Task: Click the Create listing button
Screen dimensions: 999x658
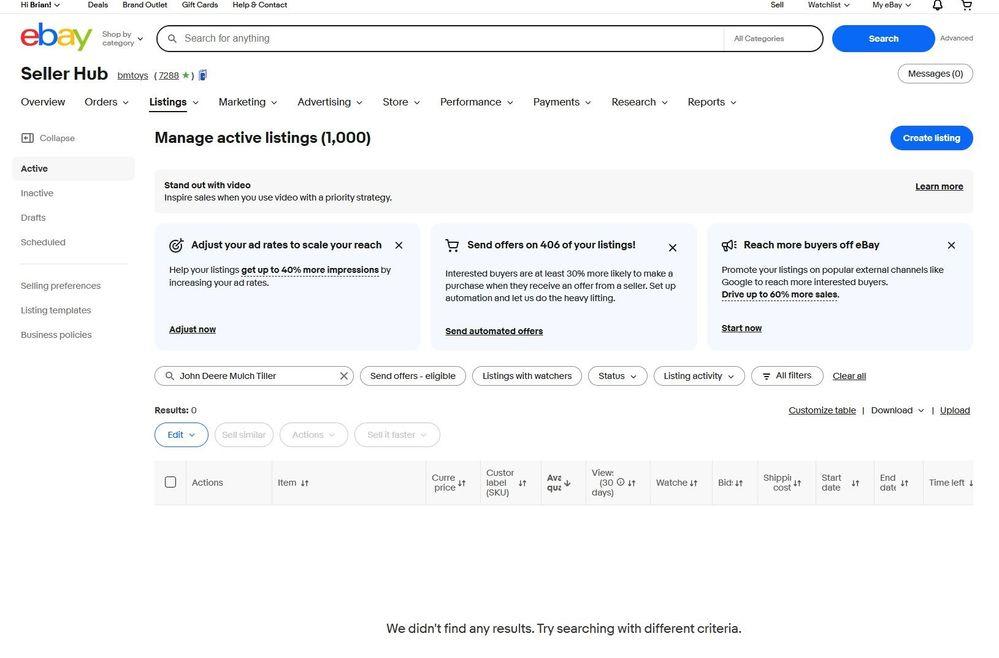Action: pyautogui.click(x=931, y=138)
